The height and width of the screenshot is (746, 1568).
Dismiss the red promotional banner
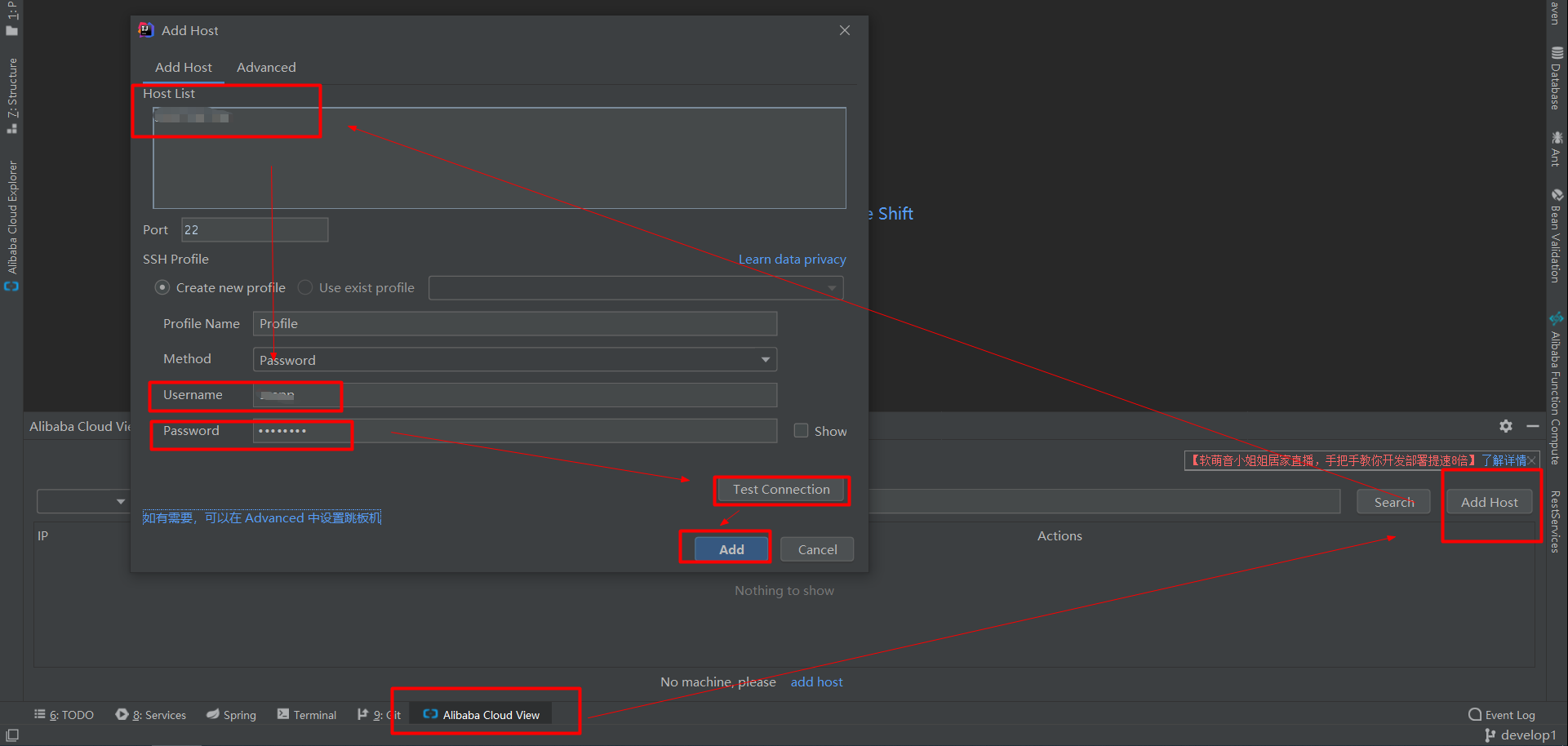[1532, 461]
